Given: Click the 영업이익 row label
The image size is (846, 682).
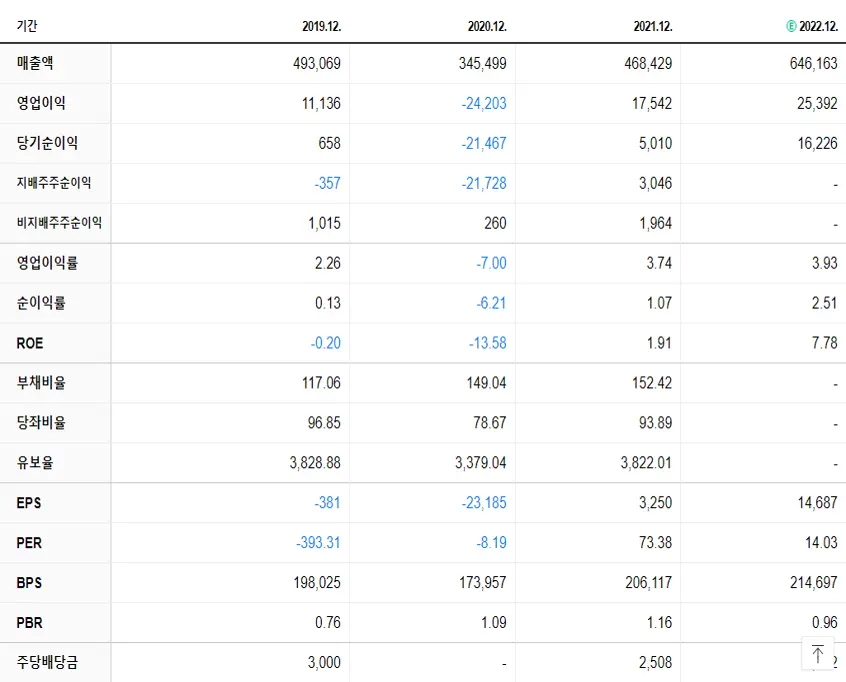Looking at the screenshot, I should pos(41,103).
